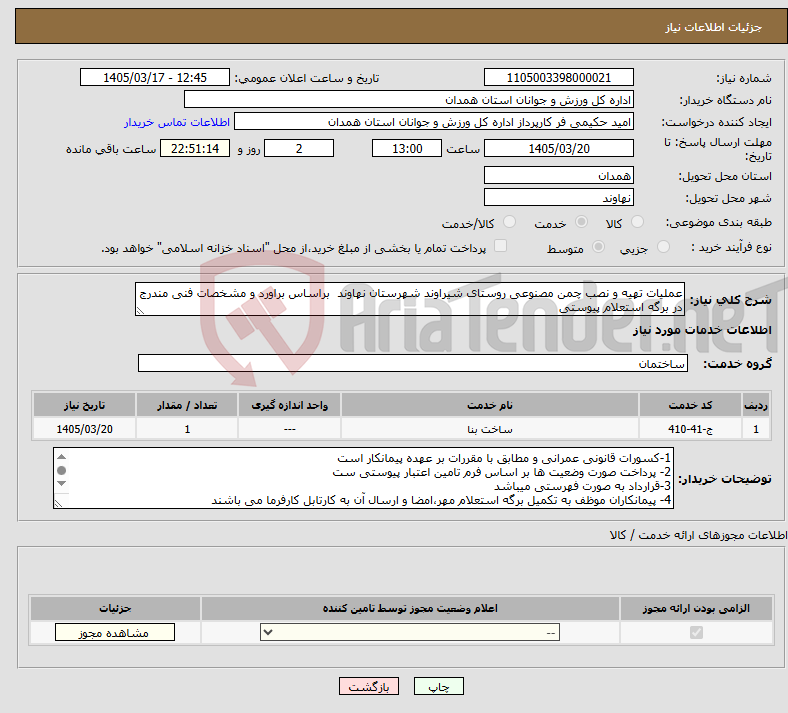The width and height of the screenshot is (788, 713).
Task: Select the کالا/خدمت radio button
Action: (x=510, y=222)
